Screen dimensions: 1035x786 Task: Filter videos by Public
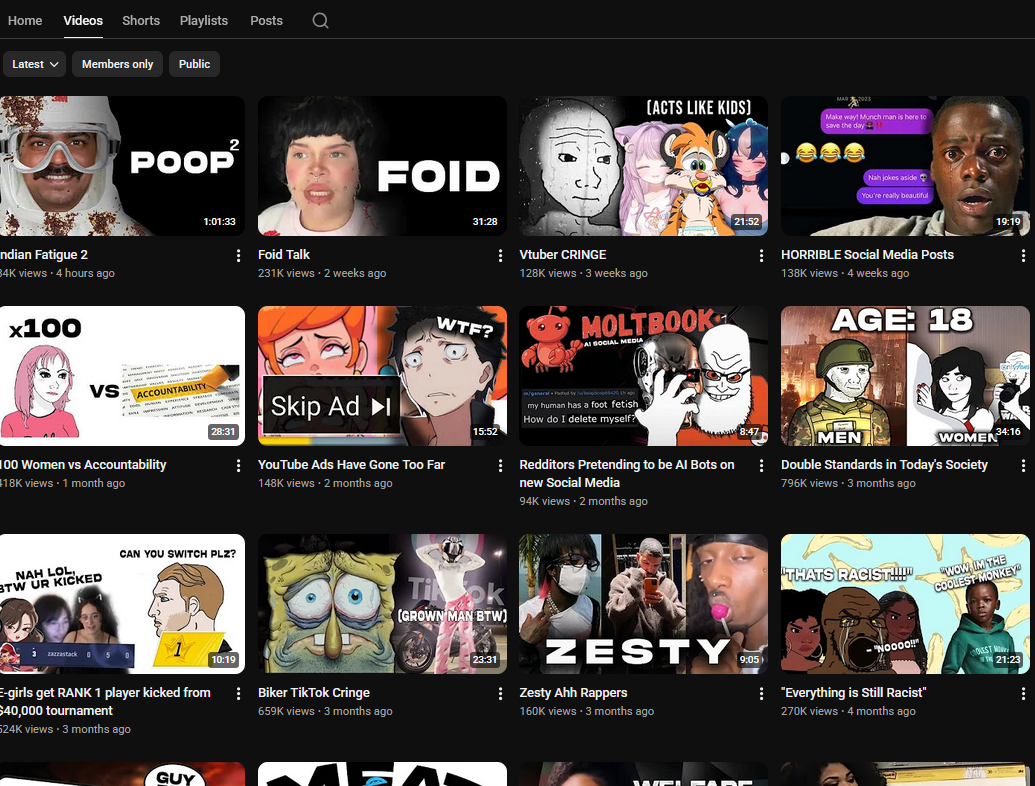[194, 64]
